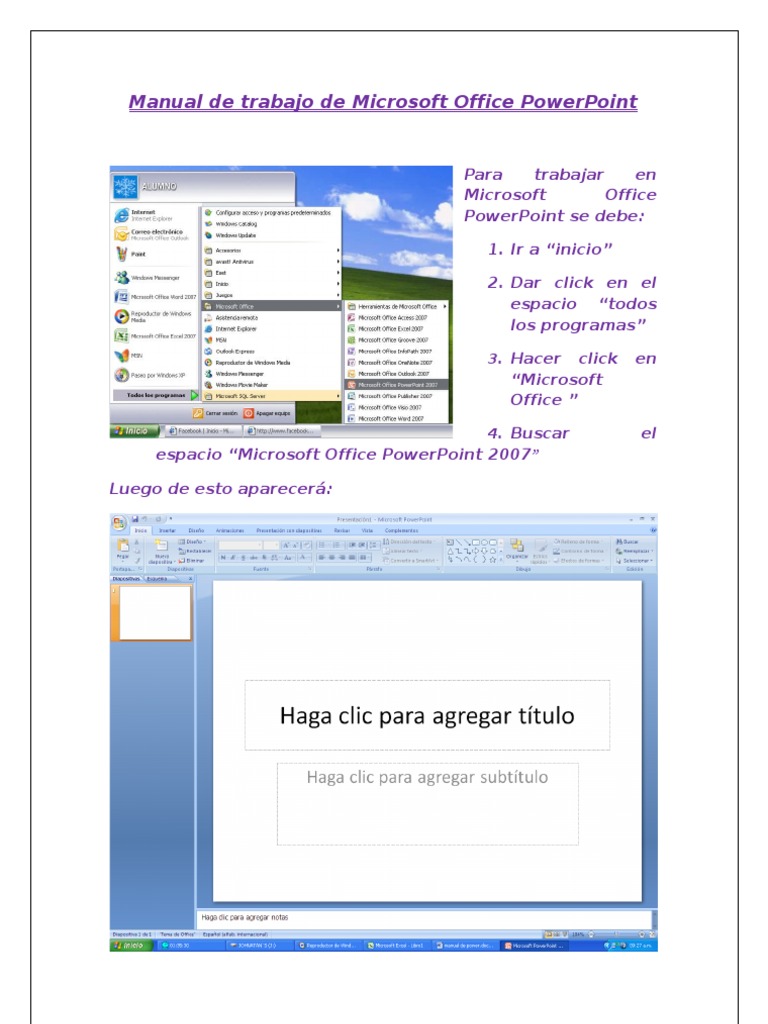Open the Seleccionar dropdown in Edición group
Screen dimensions: 768x1024
click(x=634, y=560)
